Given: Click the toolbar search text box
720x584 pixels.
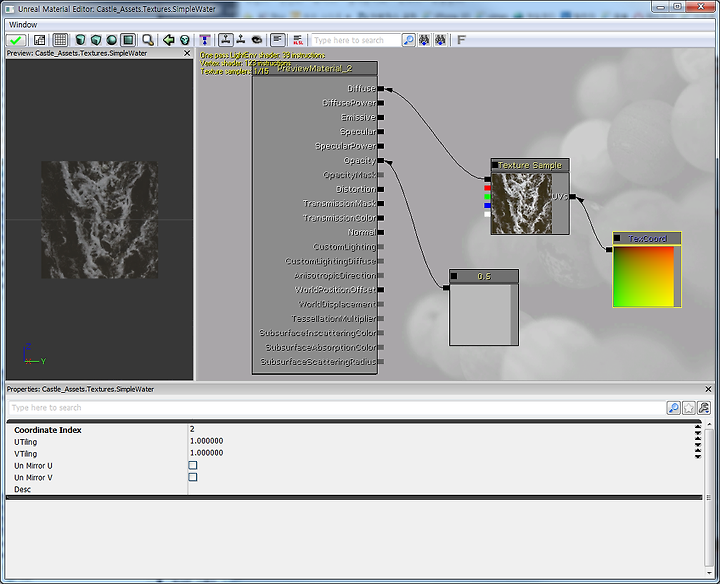Looking at the screenshot, I should pos(356,40).
